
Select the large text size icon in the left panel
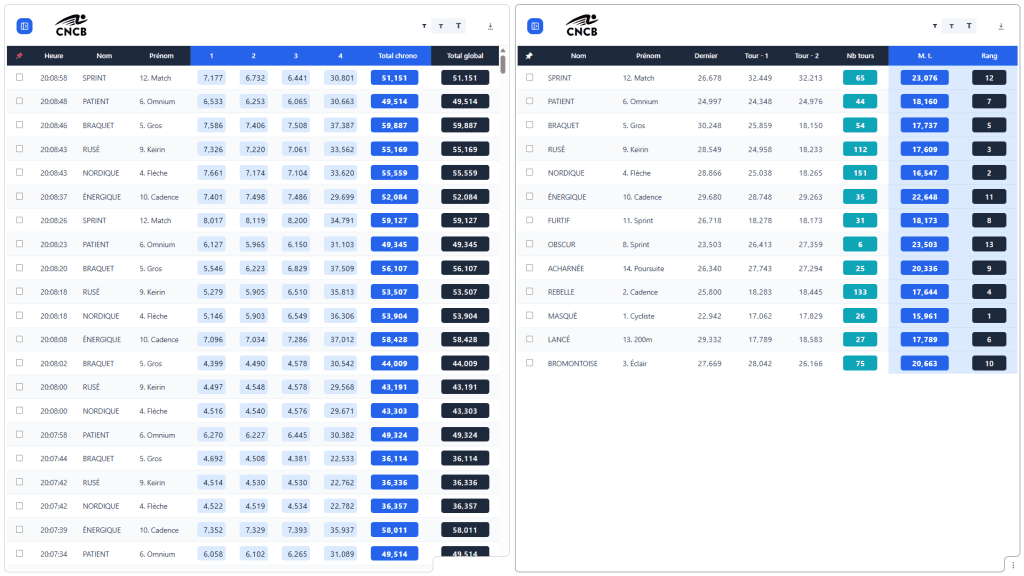[458, 25]
